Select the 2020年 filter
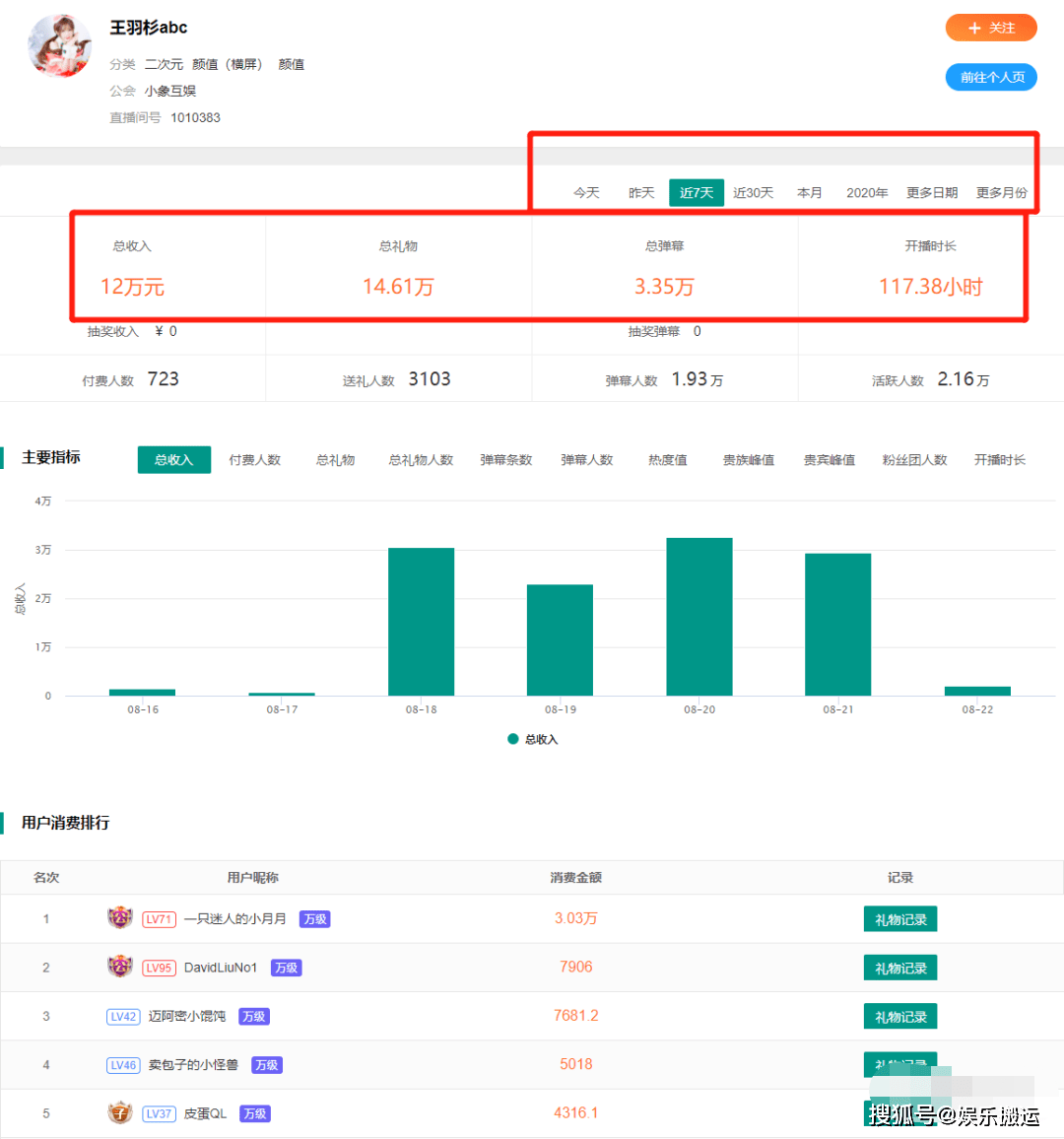Image resolution: width=1064 pixels, height=1139 pixels. pyautogui.click(x=866, y=193)
